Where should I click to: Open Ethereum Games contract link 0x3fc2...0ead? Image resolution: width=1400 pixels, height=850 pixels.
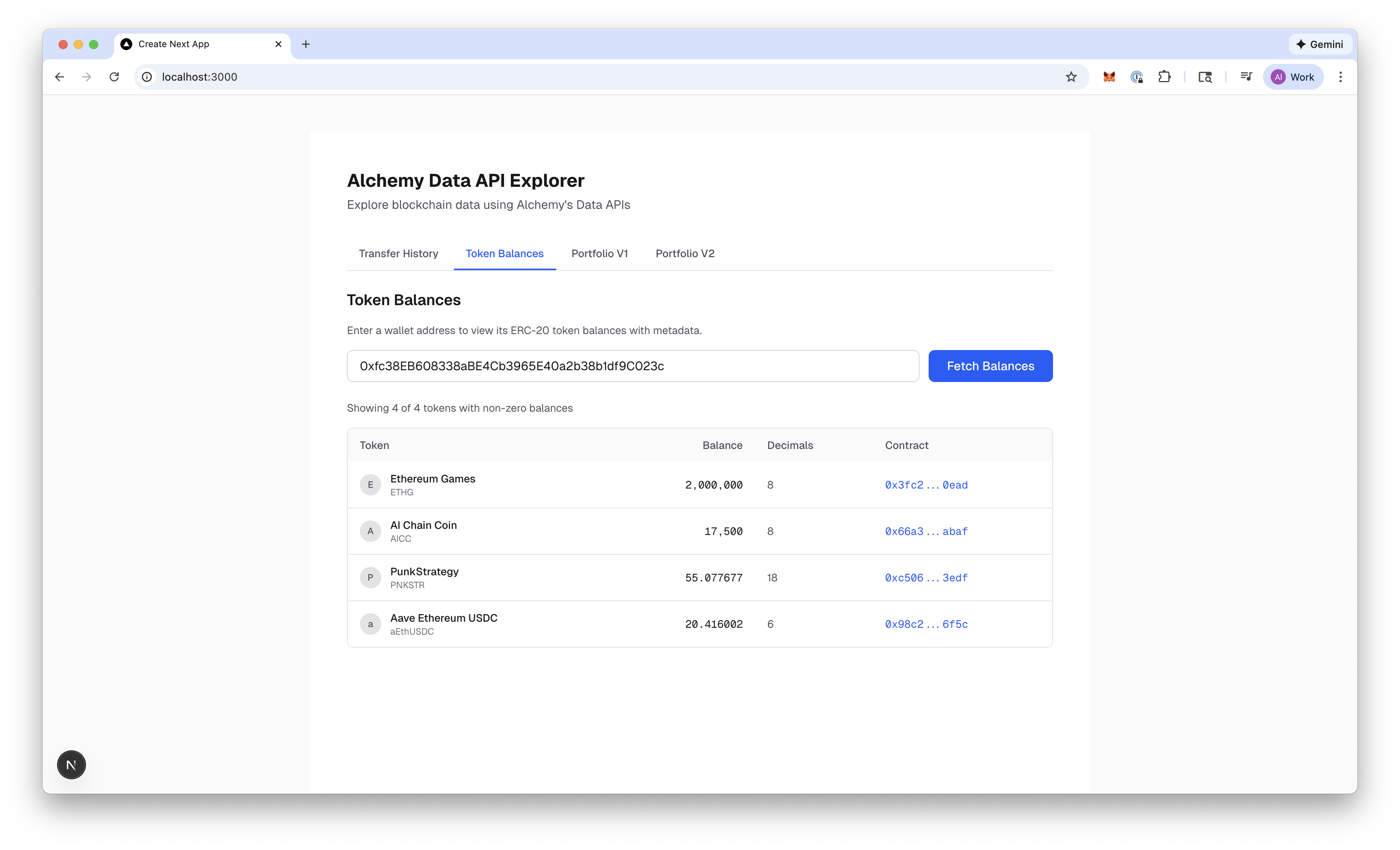pyautogui.click(x=926, y=485)
